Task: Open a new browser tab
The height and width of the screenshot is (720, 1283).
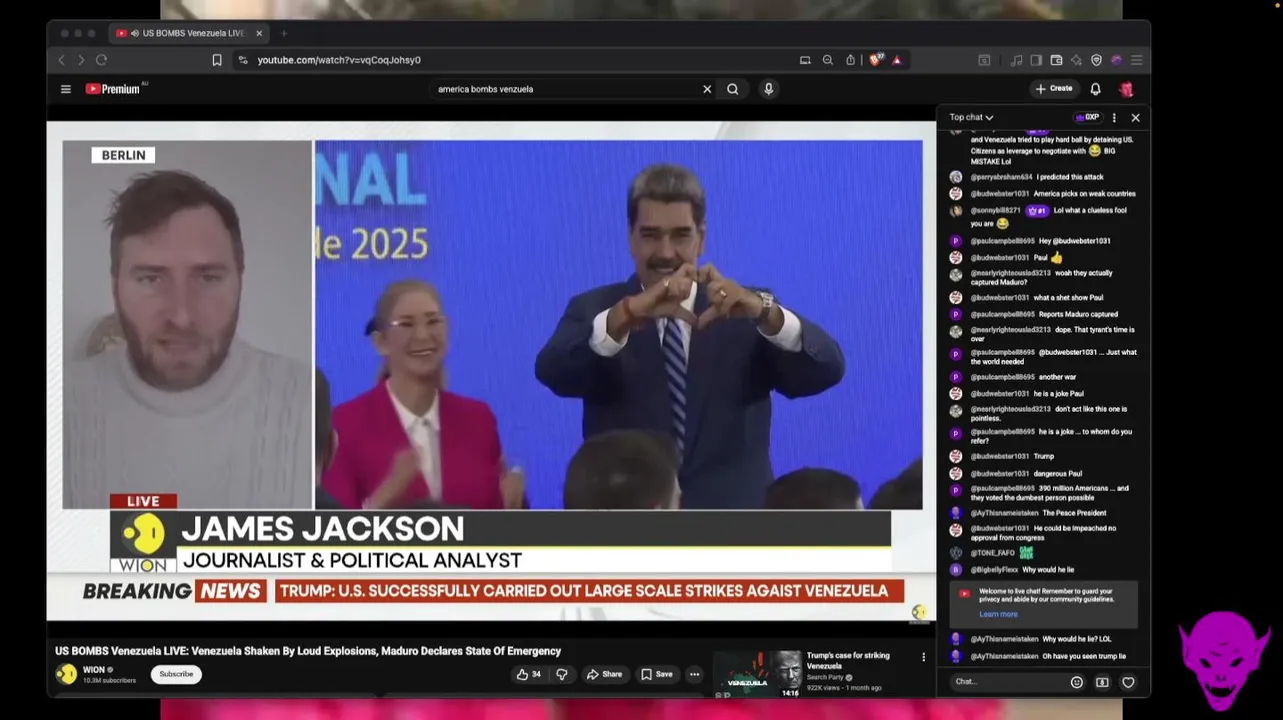Action: 284,33
